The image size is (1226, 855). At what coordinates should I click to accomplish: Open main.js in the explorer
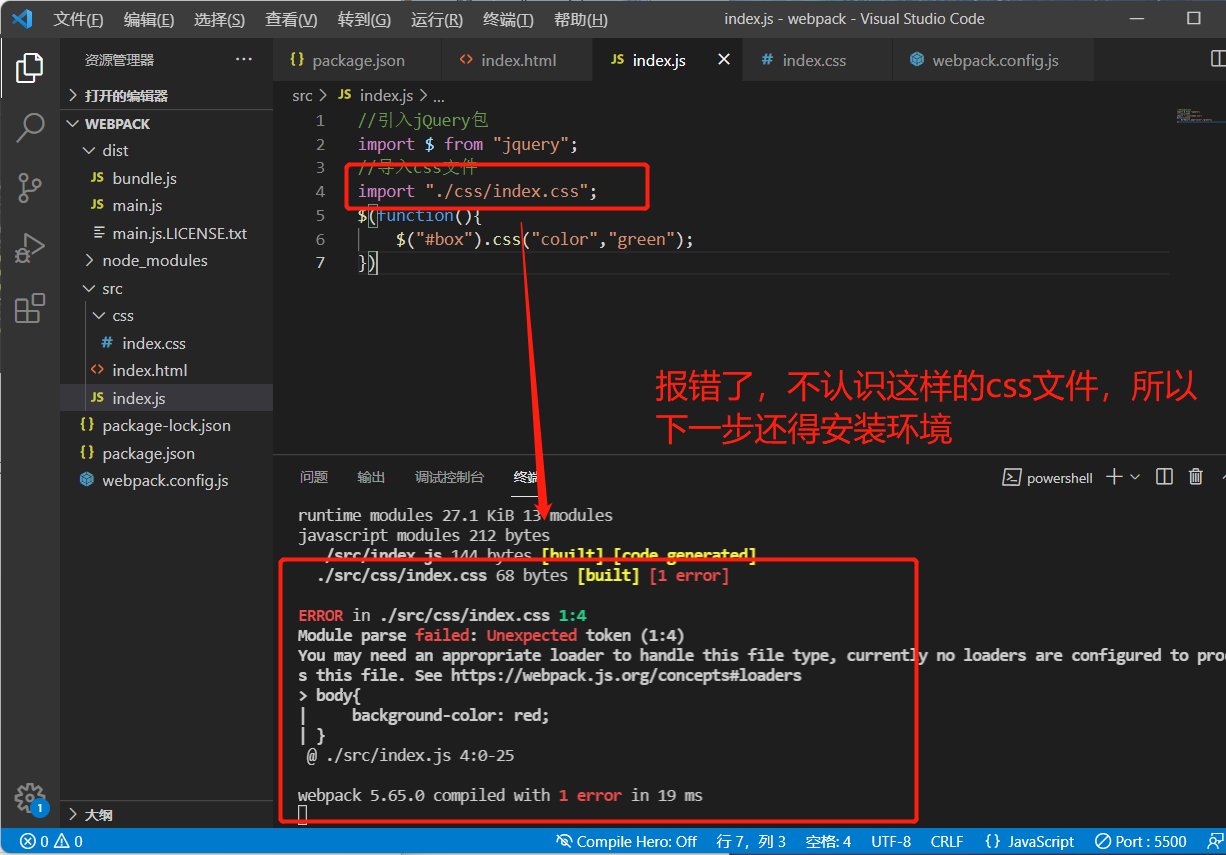coord(166,205)
